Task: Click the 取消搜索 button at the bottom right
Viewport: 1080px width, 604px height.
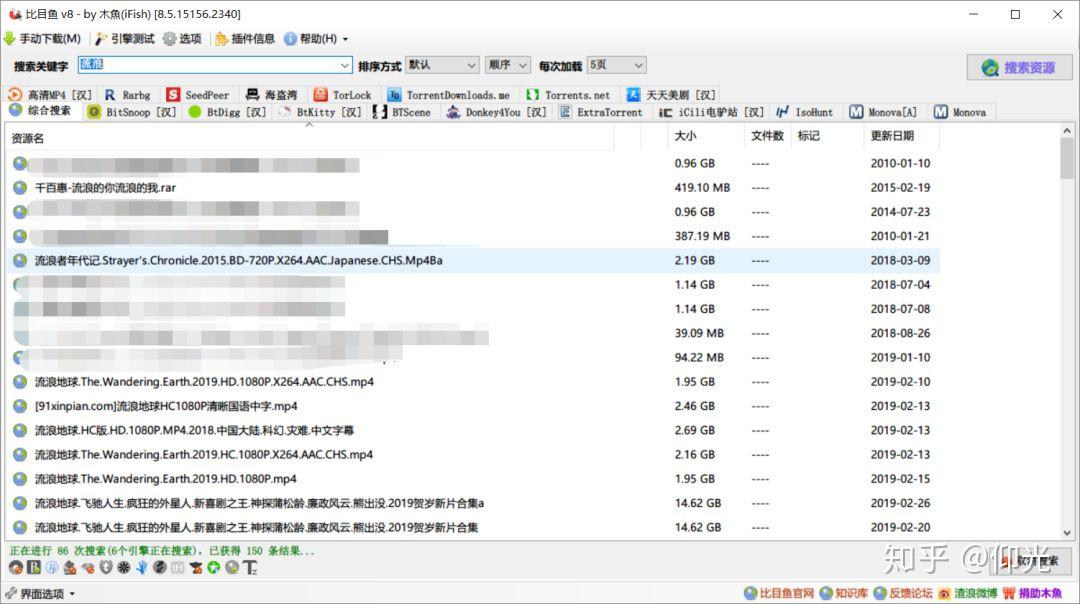Action: 1031,561
